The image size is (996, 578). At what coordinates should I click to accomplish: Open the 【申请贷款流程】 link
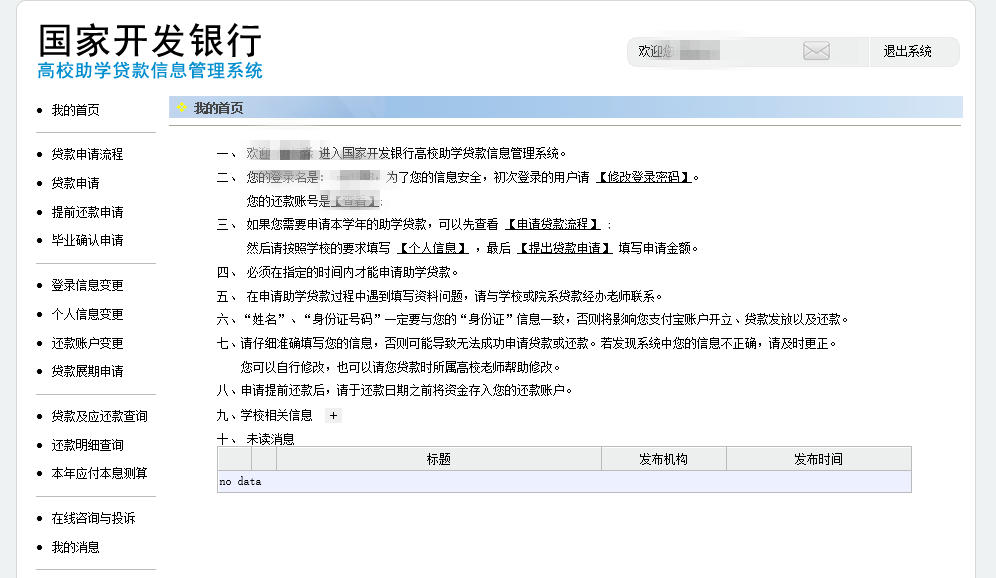552,224
